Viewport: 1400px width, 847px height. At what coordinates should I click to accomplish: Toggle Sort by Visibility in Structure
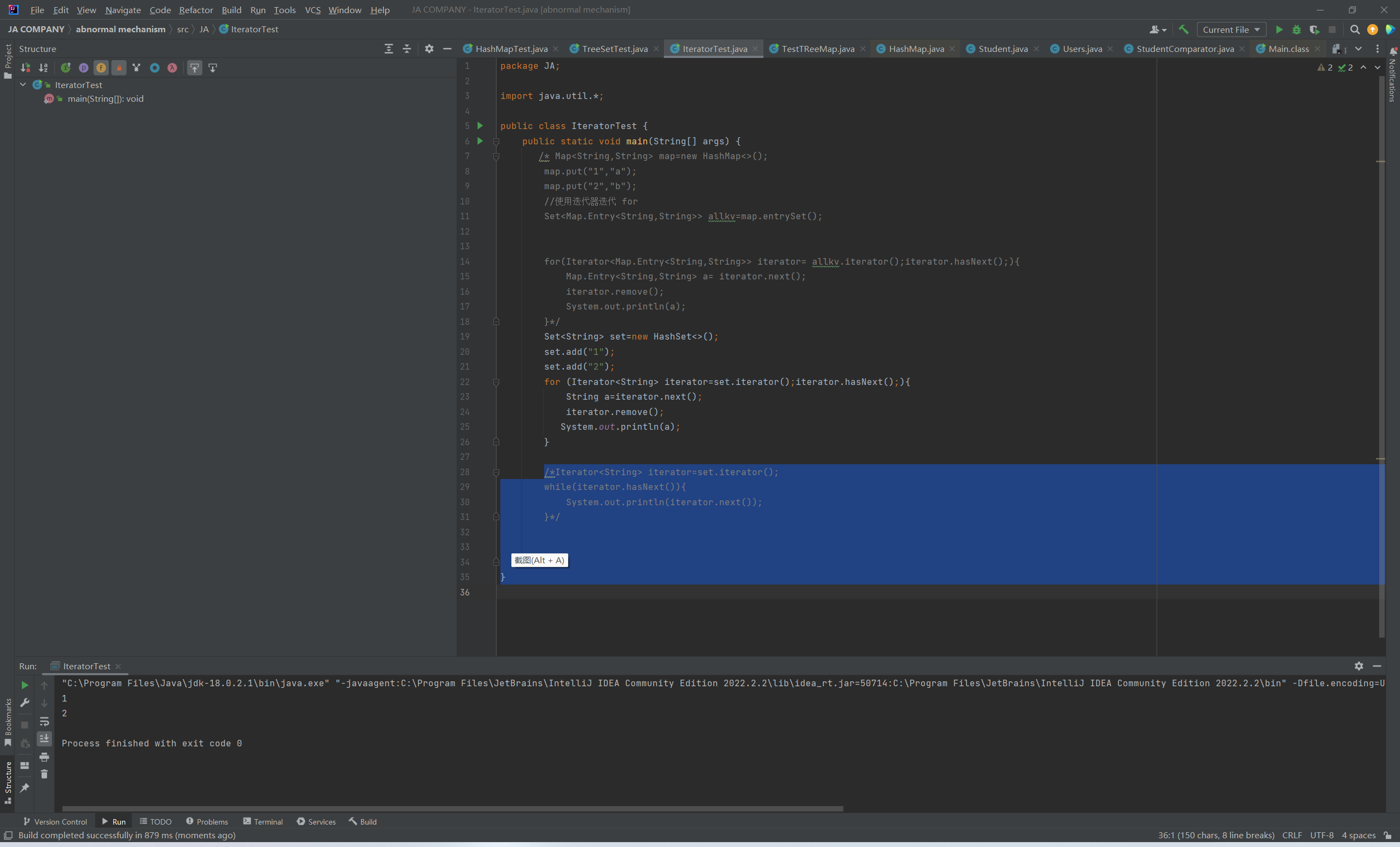(26, 68)
